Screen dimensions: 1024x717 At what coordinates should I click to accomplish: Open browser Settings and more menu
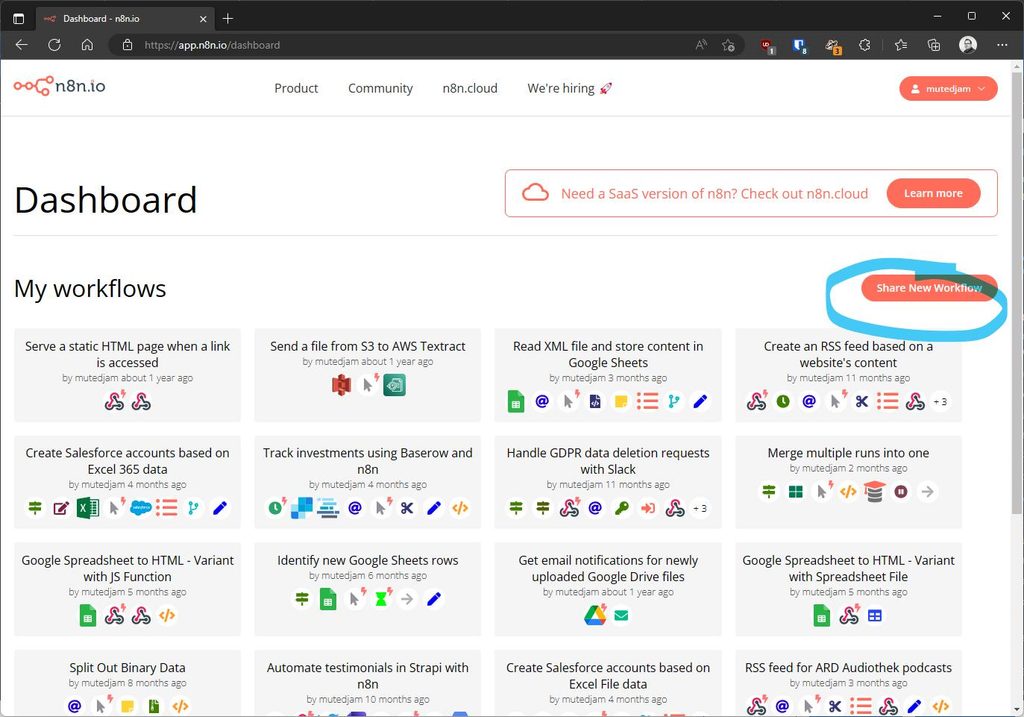coord(1002,45)
